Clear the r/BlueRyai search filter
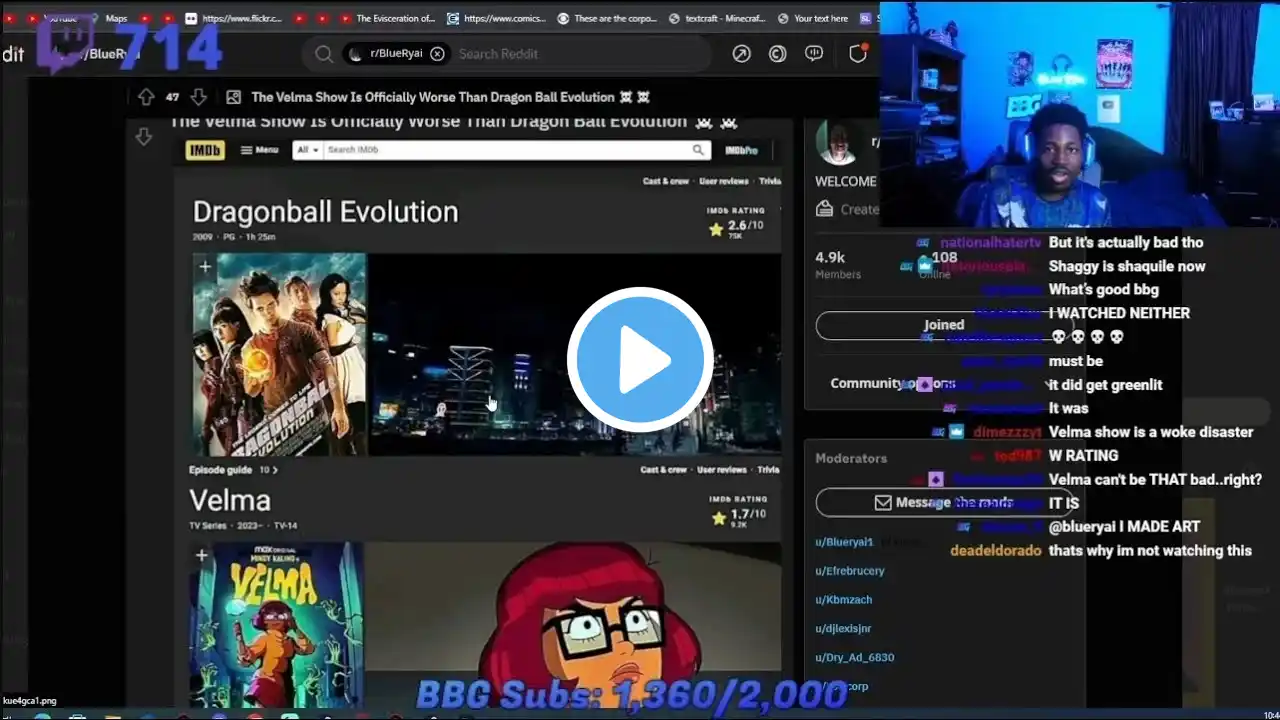Image resolution: width=1280 pixels, height=720 pixels. [437, 54]
